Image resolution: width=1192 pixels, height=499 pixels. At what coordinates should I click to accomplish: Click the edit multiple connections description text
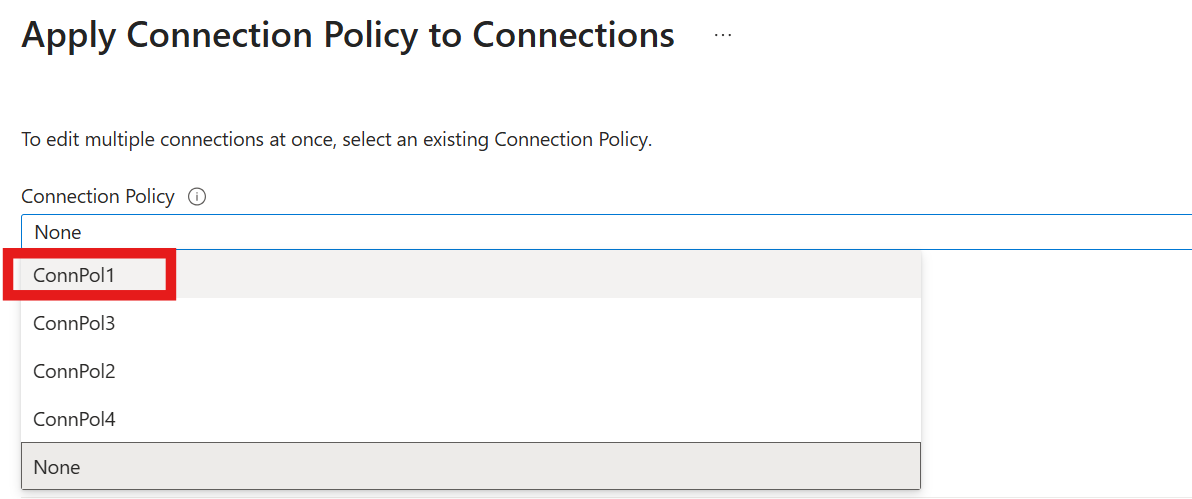337,141
